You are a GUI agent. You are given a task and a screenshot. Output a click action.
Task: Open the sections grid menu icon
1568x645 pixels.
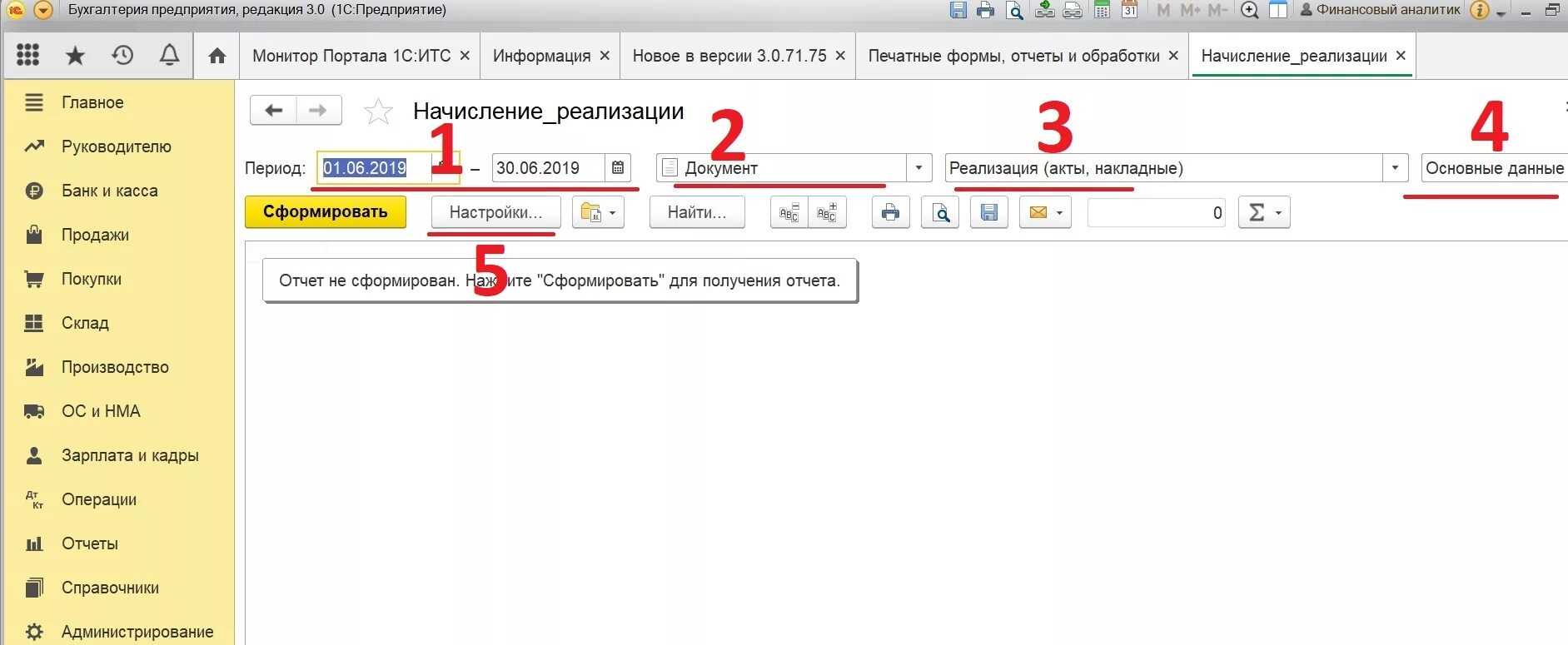pos(27,55)
